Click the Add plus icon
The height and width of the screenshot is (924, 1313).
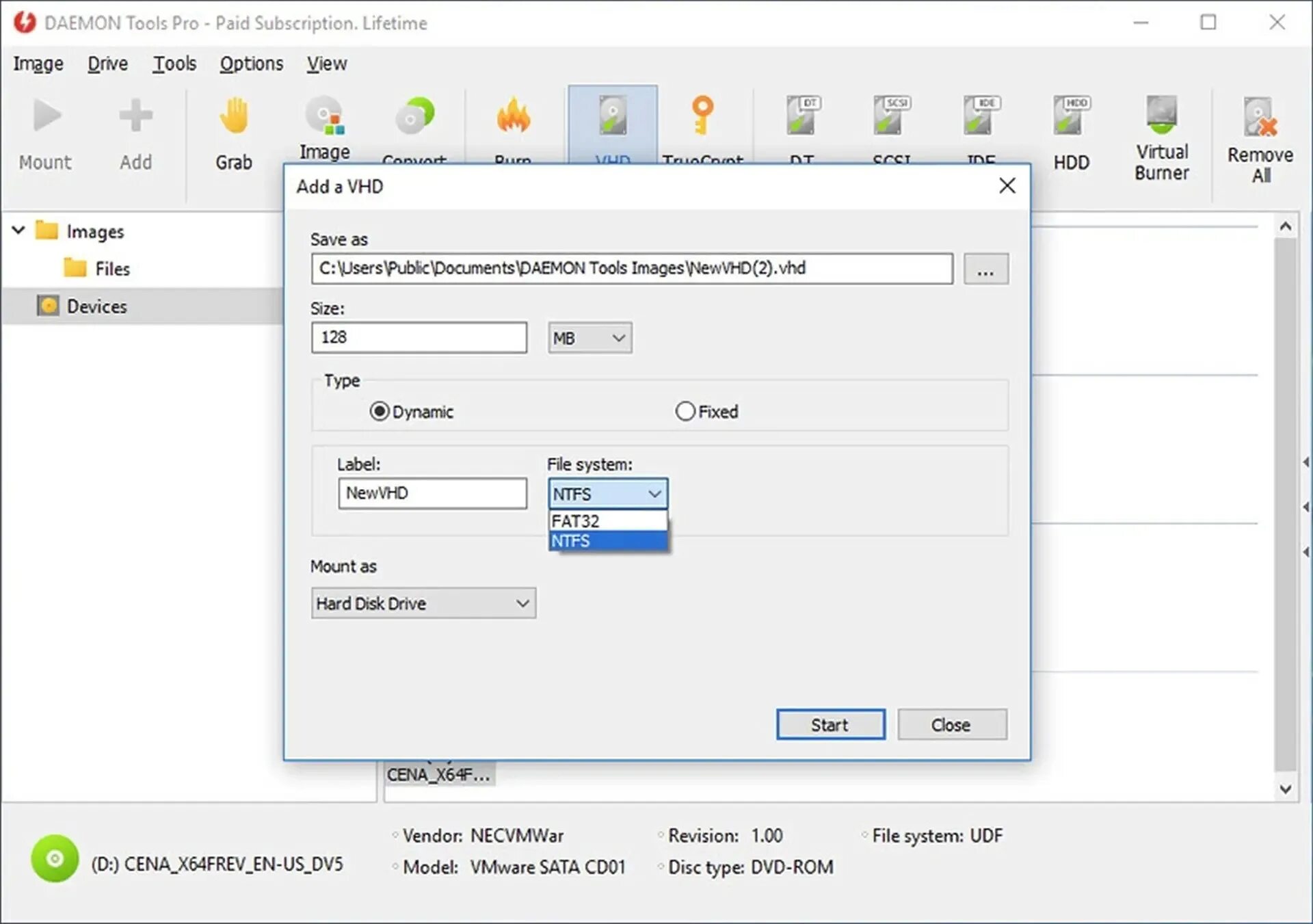tap(135, 115)
